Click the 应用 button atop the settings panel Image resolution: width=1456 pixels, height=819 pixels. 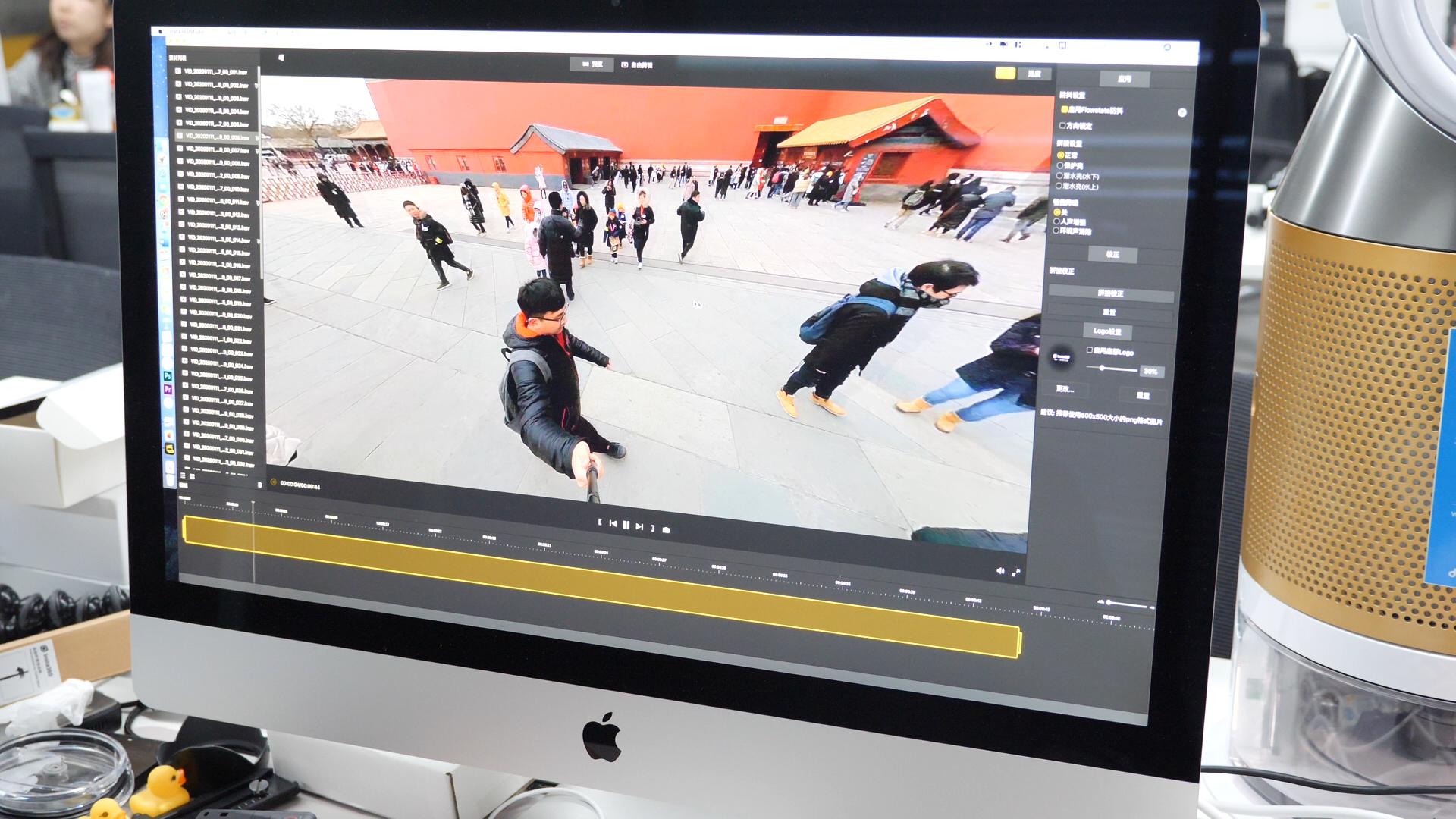[1125, 79]
